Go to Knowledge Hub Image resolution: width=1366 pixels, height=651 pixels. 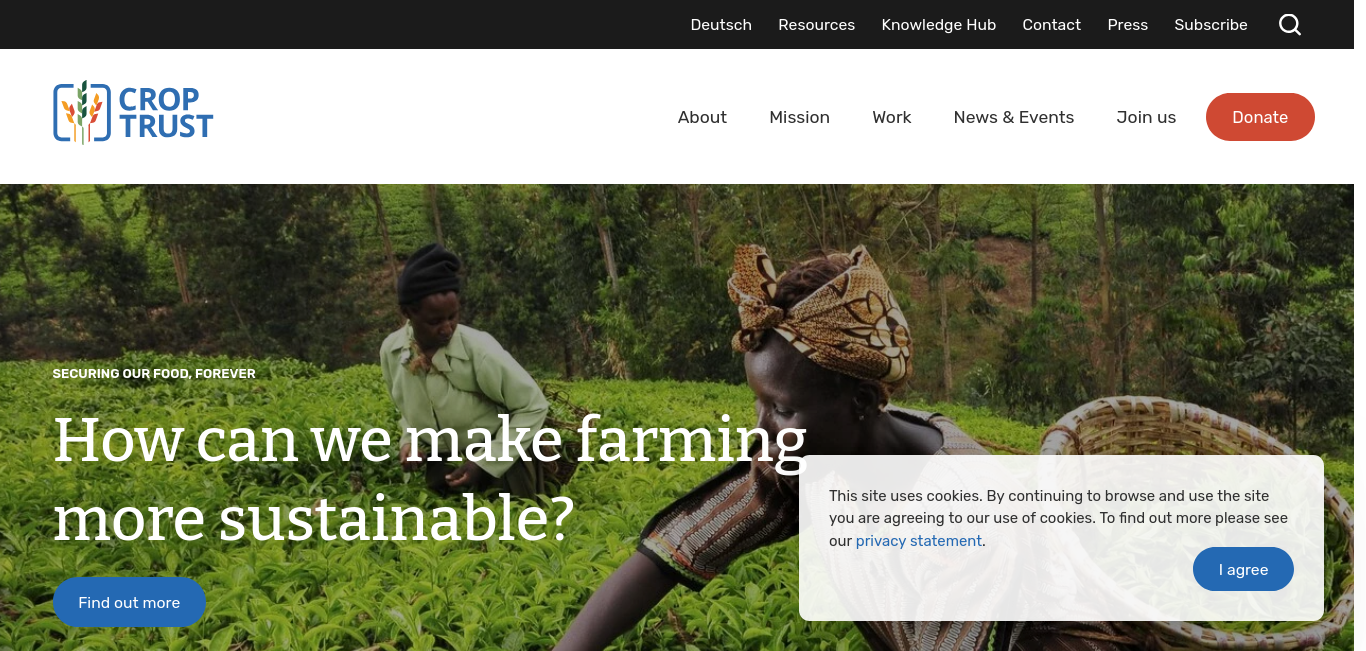click(x=938, y=25)
